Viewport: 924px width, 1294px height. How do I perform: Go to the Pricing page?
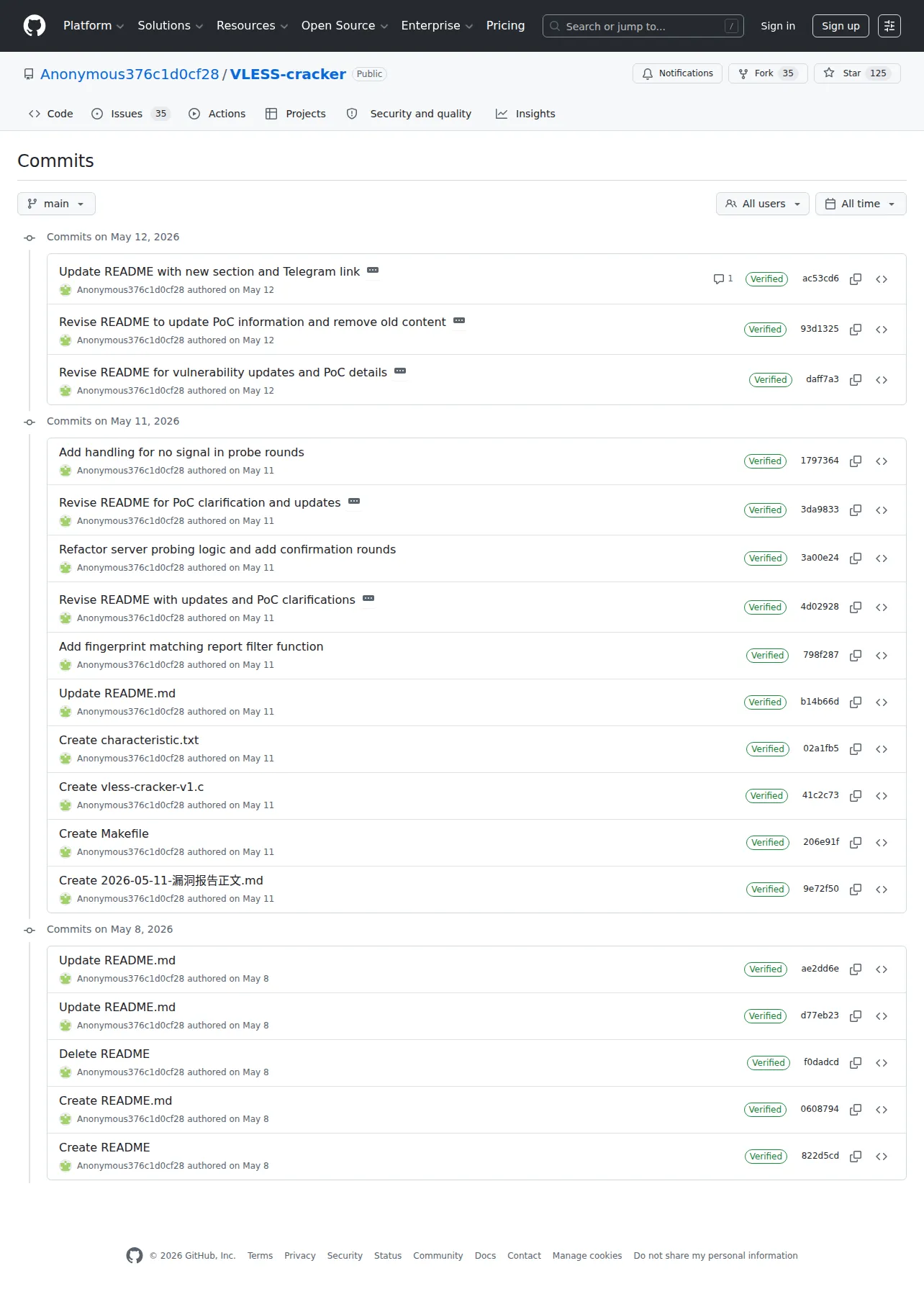click(505, 26)
